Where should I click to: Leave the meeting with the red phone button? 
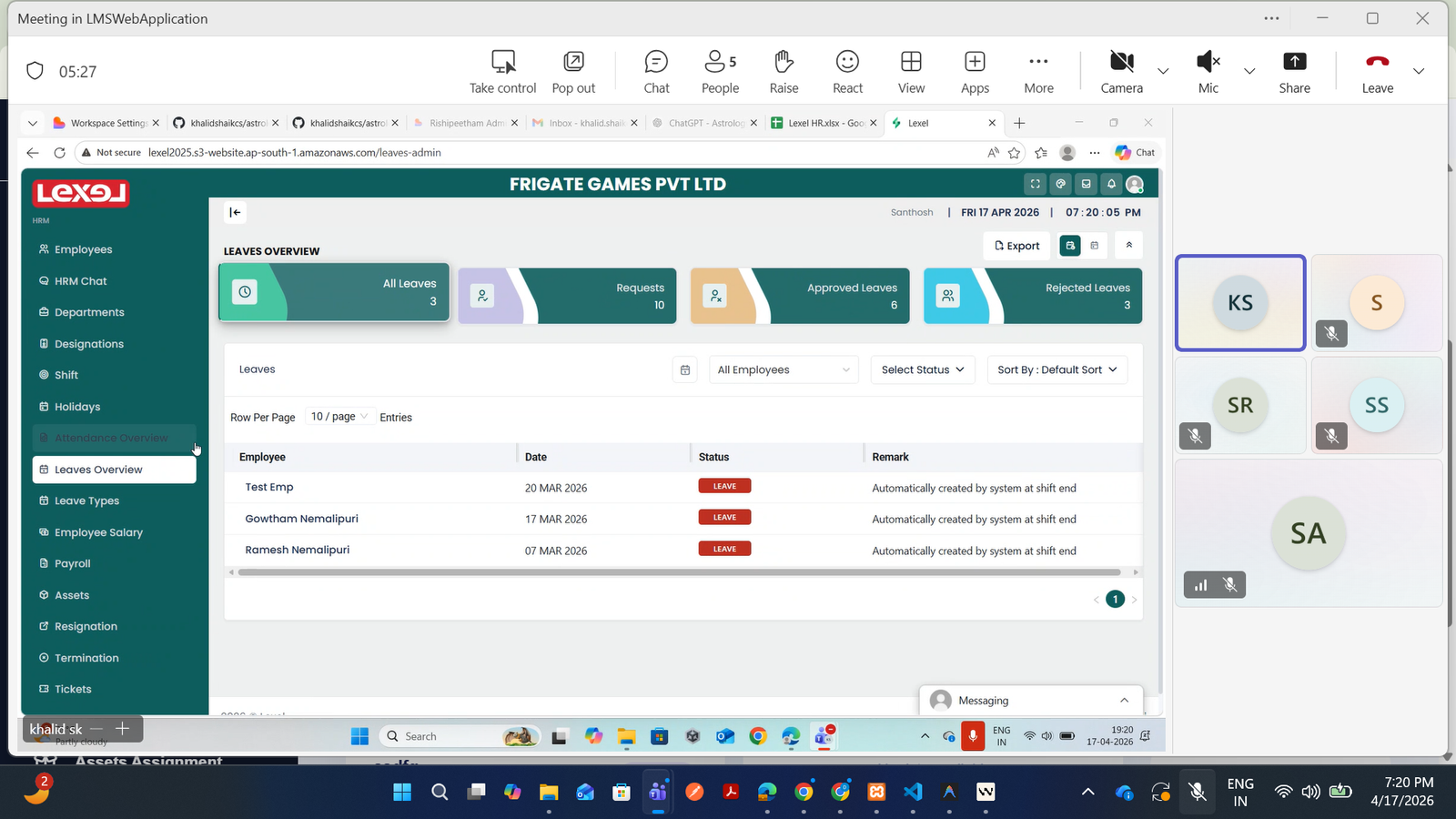point(1378,71)
